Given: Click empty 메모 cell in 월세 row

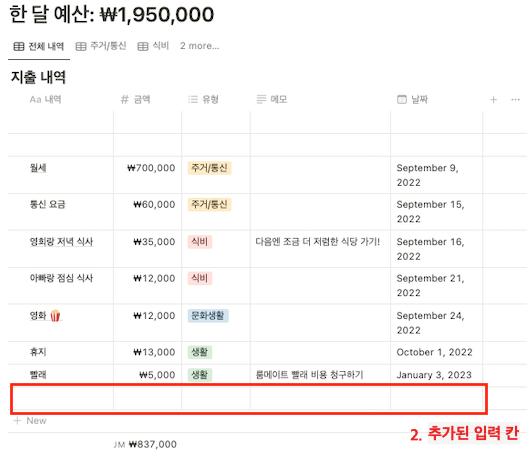Looking at the screenshot, I should click(x=320, y=175).
